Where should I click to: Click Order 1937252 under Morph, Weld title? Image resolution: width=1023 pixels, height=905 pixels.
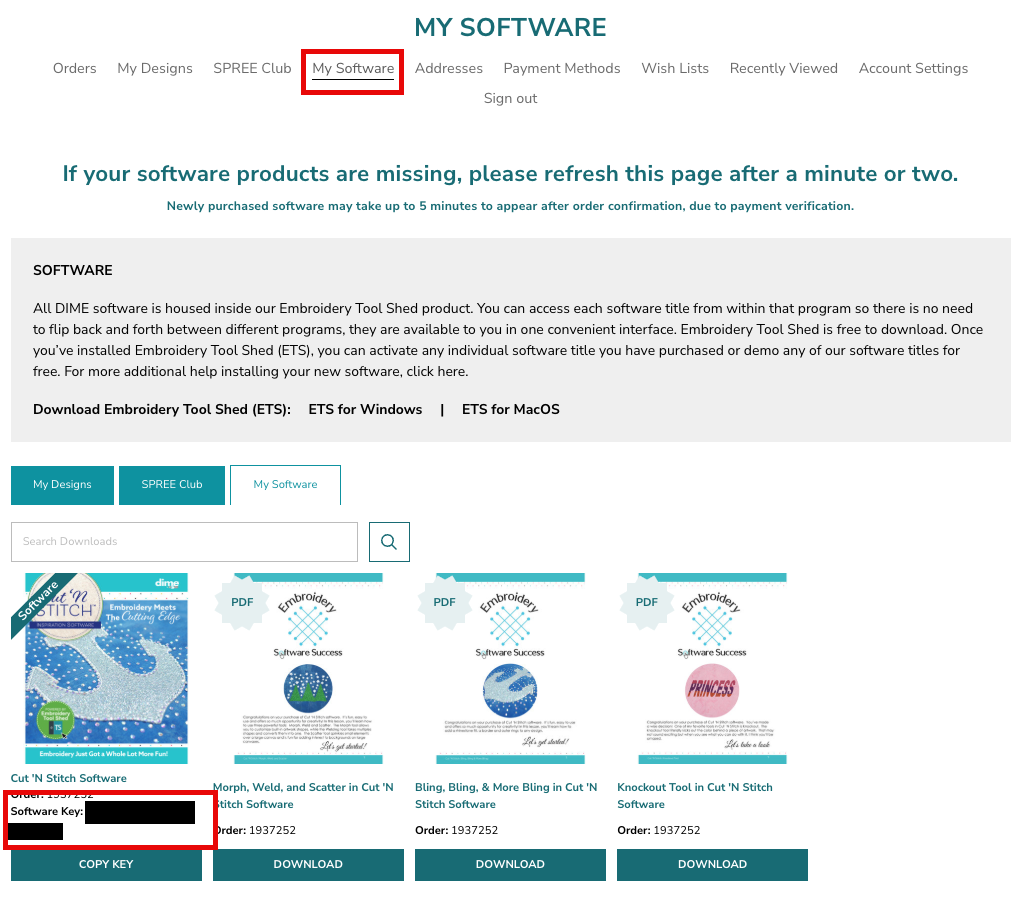(x=254, y=831)
